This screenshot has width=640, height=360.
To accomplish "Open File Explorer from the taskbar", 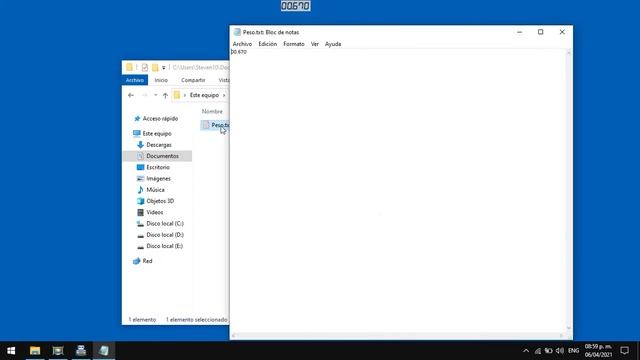I will point(35,351).
